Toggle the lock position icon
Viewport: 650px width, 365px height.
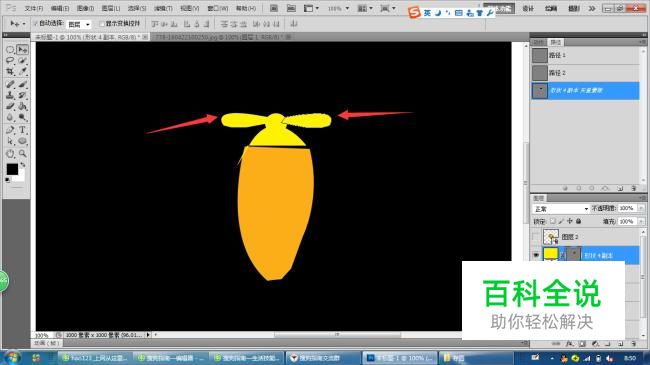(570, 221)
